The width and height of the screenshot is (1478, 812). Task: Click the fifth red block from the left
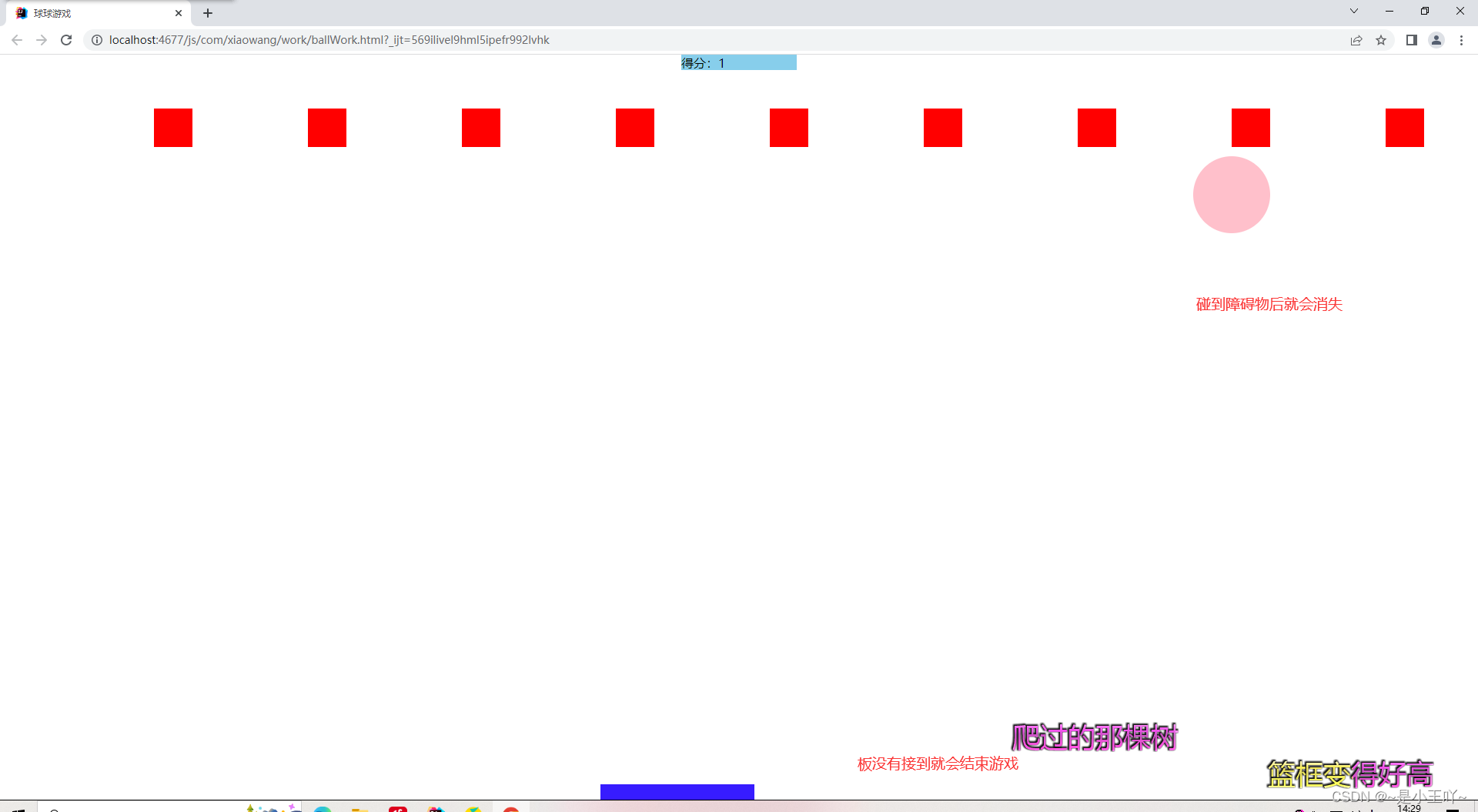click(789, 128)
